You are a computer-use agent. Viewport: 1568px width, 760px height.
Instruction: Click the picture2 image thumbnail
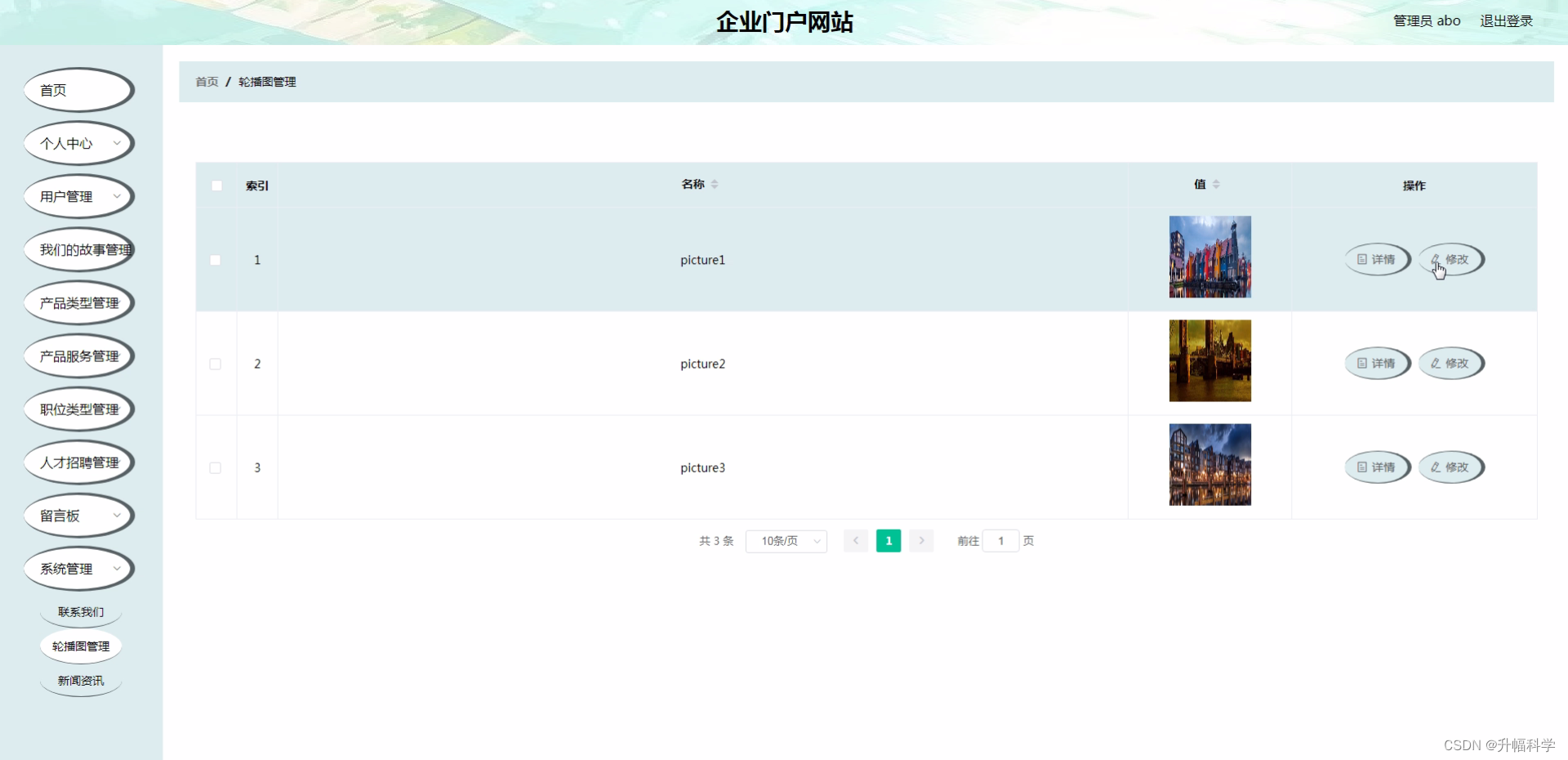pos(1209,360)
